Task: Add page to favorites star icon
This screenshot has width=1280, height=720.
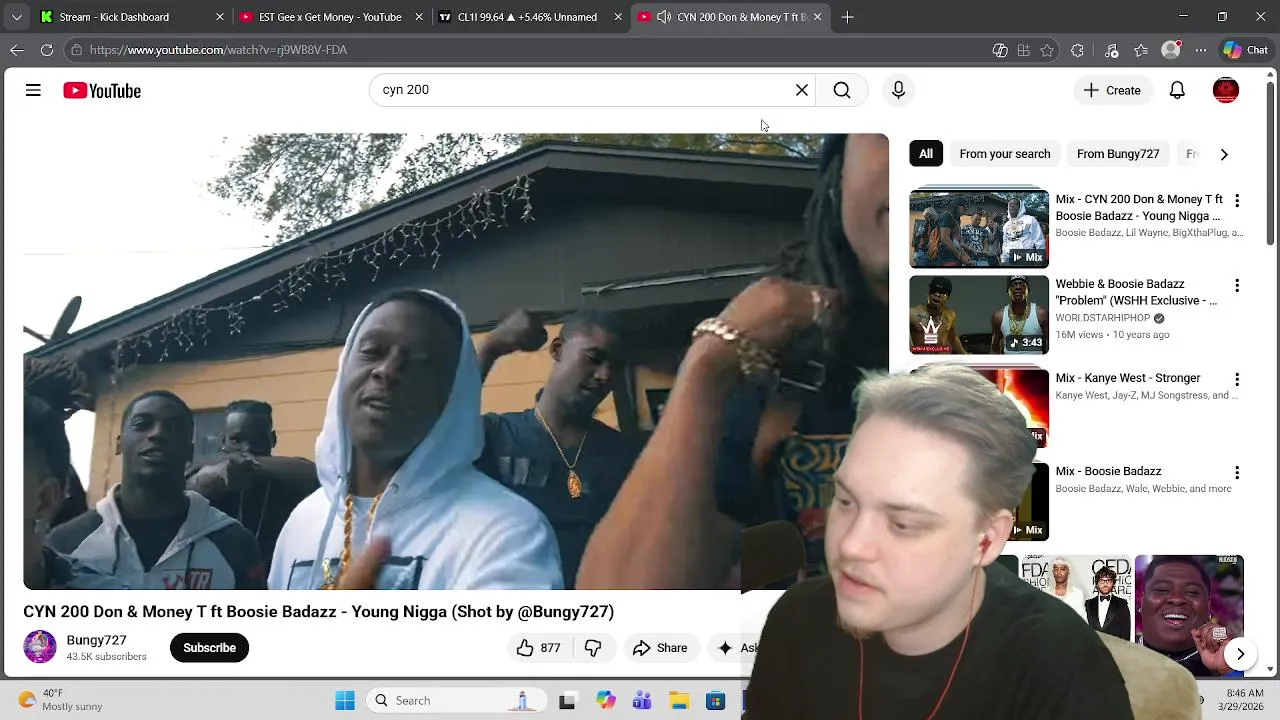Action: click(1047, 50)
